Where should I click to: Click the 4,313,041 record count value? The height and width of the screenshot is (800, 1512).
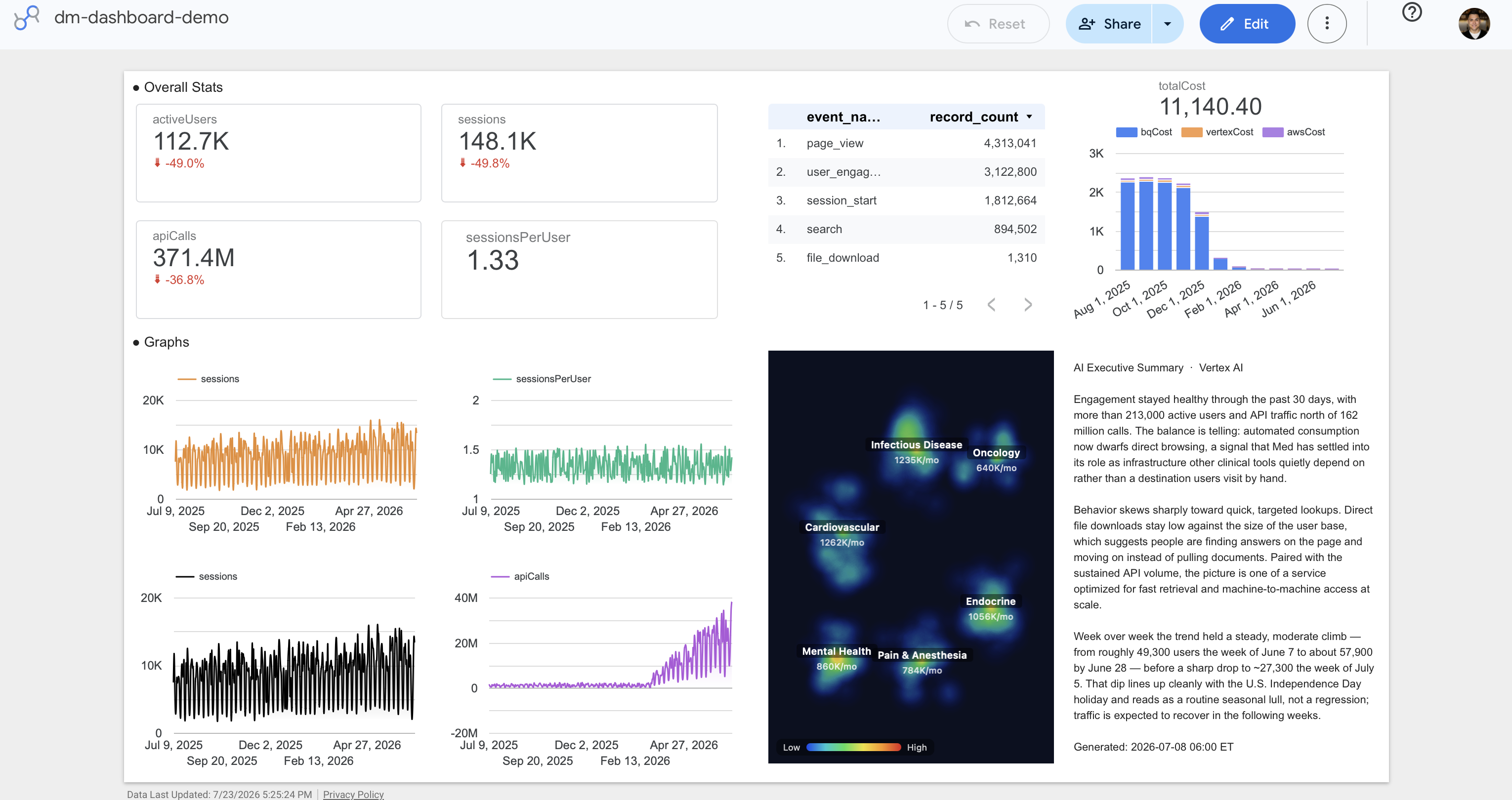click(1009, 143)
